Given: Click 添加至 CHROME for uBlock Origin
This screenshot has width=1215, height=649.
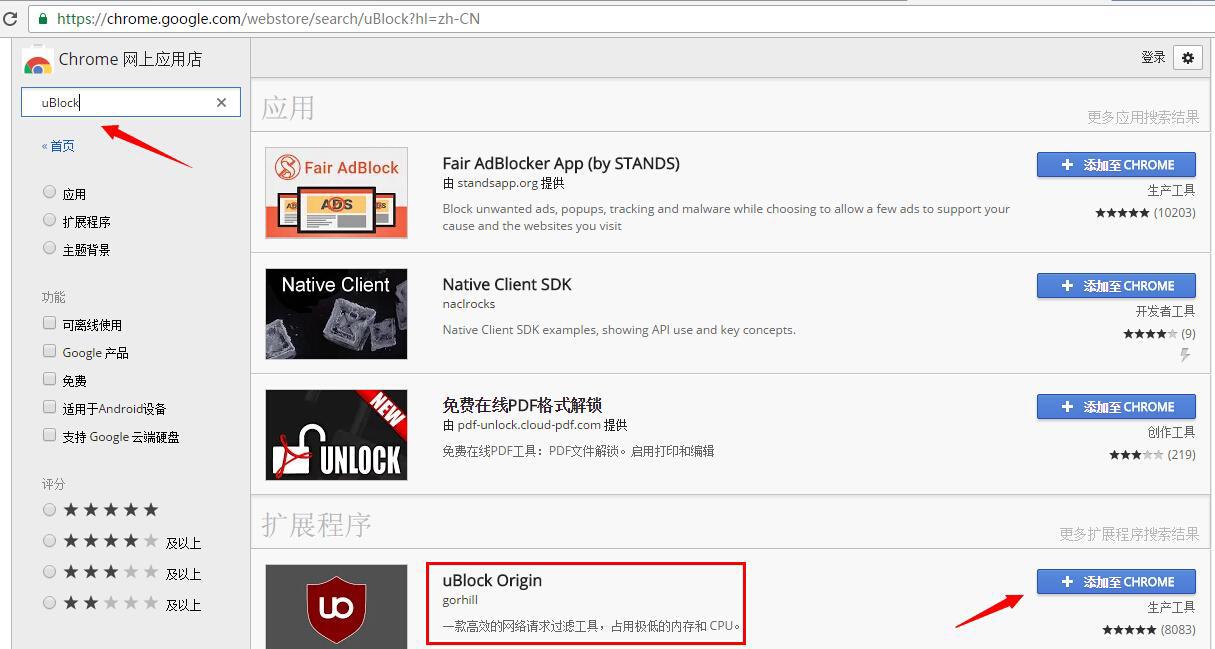Looking at the screenshot, I should point(1116,582).
